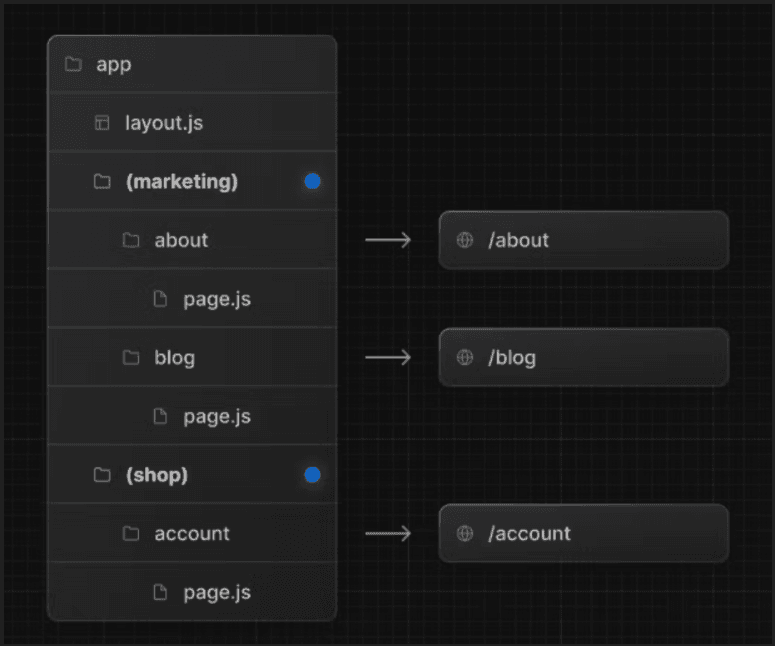
Task: Click the globe icon beside /about
Action: pyautogui.click(x=464, y=240)
